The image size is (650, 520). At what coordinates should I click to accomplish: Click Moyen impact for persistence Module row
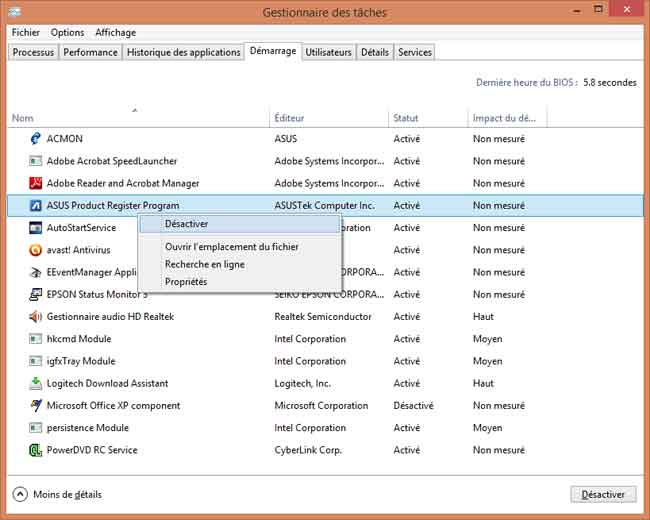tap(488, 428)
